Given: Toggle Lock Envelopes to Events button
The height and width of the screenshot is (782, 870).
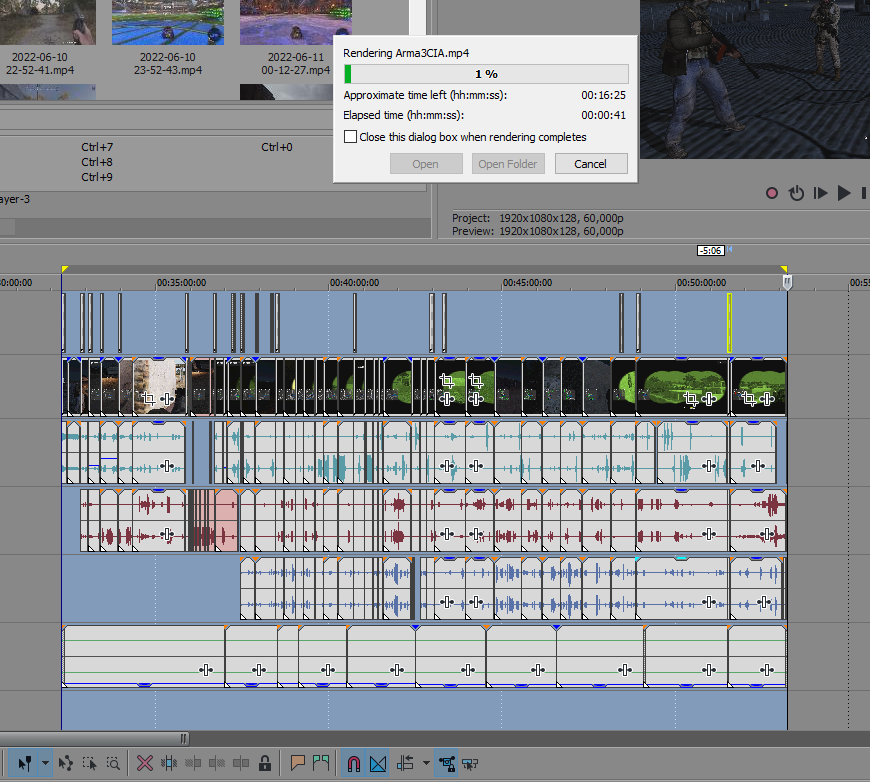Looking at the screenshot, I should [x=447, y=764].
